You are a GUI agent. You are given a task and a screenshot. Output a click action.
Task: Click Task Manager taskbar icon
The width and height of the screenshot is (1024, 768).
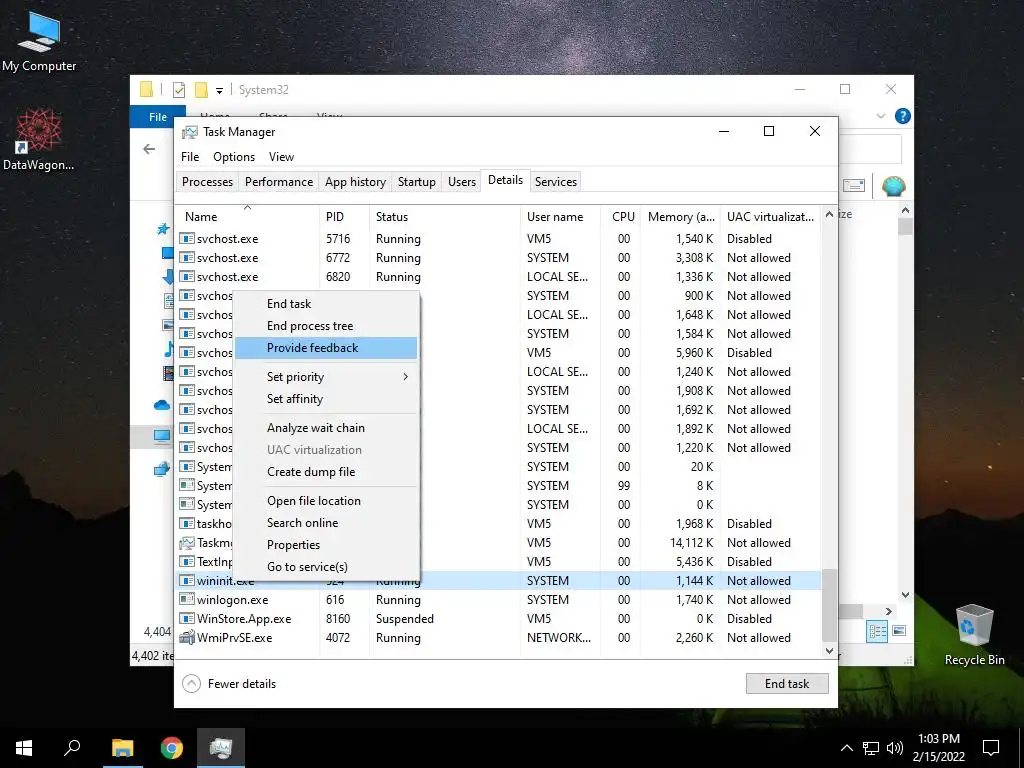(221, 748)
